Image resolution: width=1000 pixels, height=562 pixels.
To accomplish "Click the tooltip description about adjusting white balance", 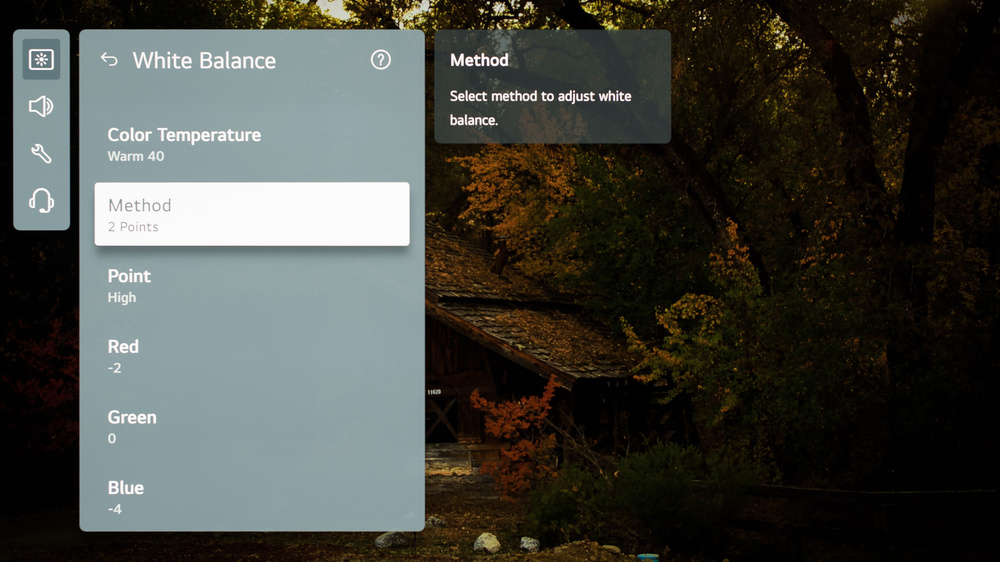I will click(x=540, y=108).
